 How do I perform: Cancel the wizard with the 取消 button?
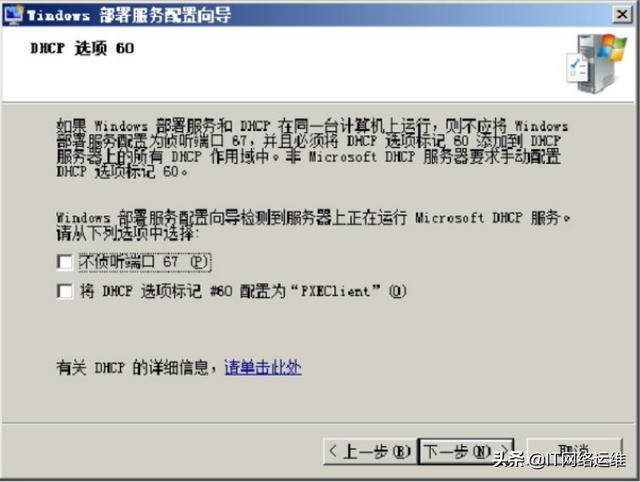575,451
